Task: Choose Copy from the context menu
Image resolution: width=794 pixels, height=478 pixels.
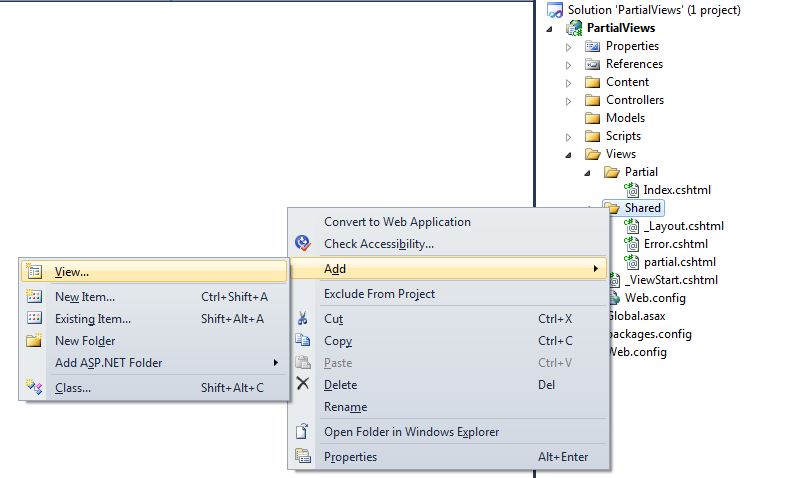Action: pos(449,341)
